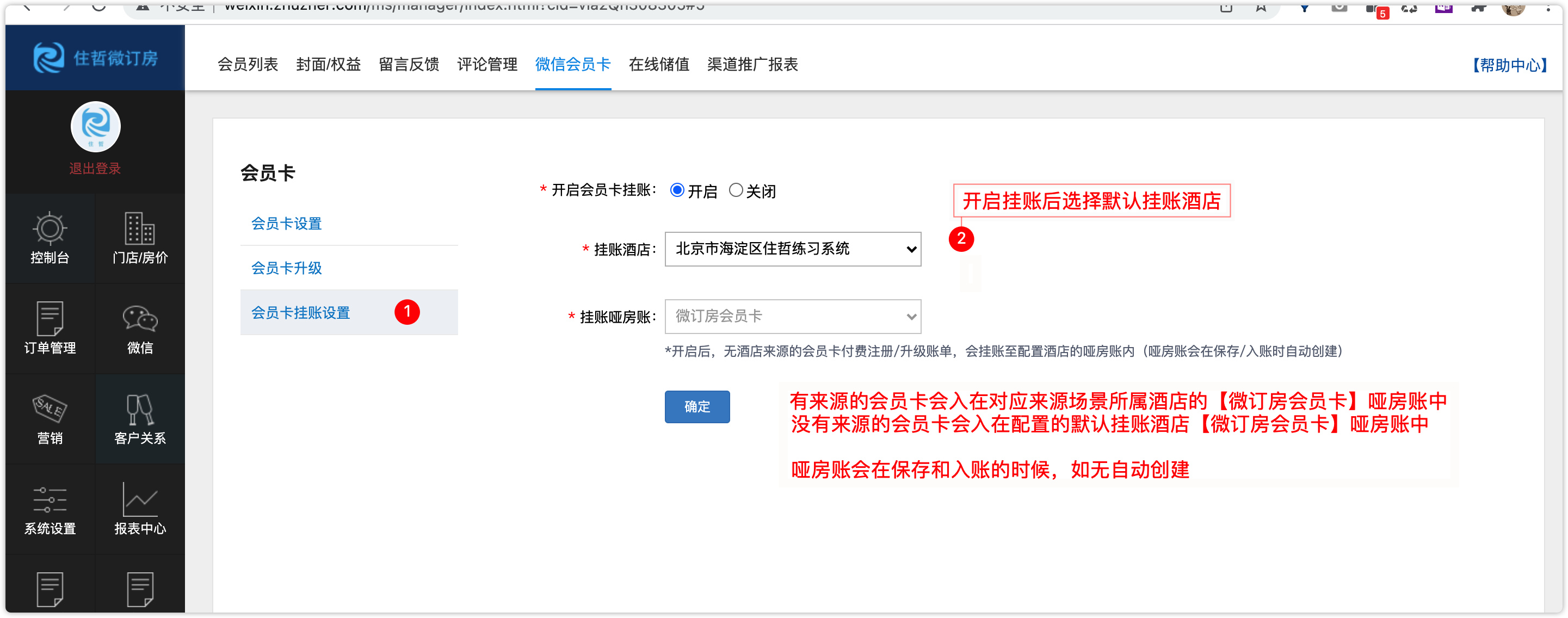Click the 确定 confirm button
This screenshot has width=1568, height=618.
coord(696,407)
